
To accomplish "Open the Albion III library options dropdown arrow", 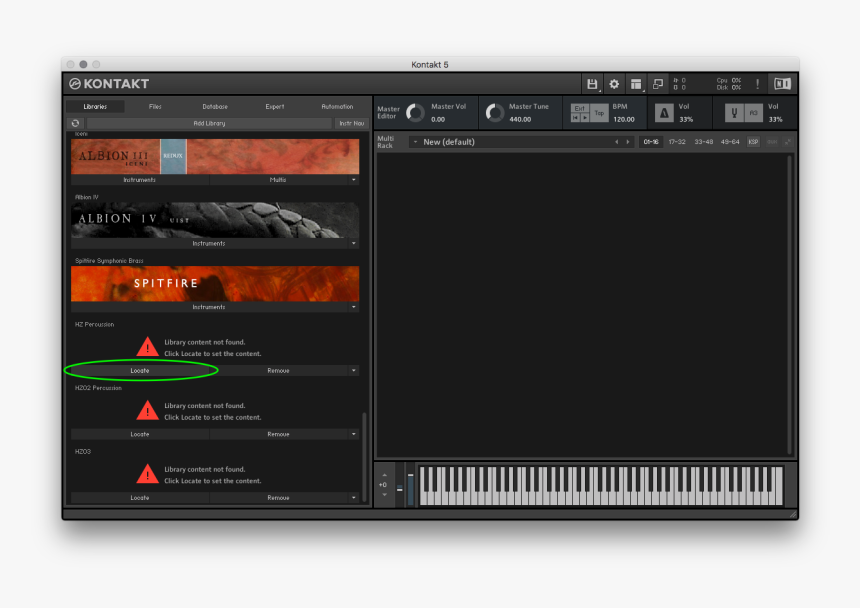I will (x=353, y=180).
